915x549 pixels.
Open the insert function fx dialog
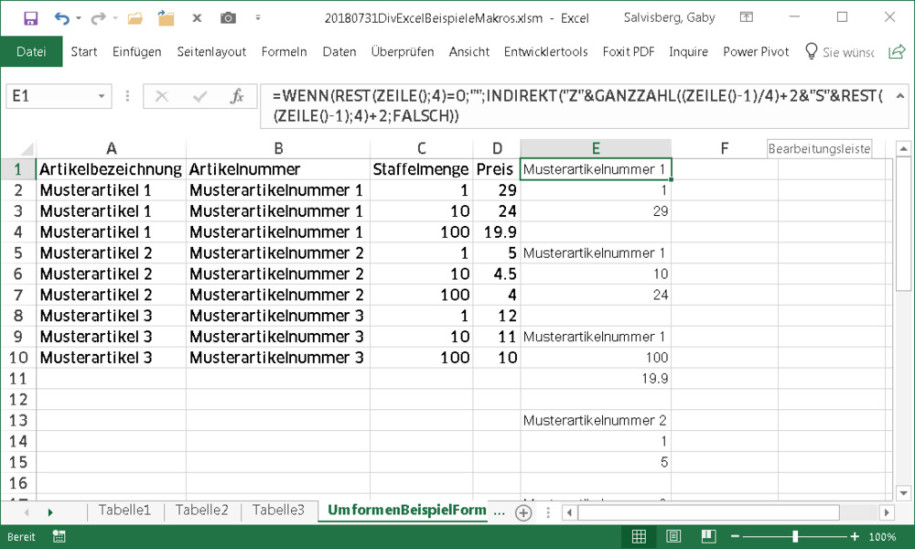click(x=237, y=97)
